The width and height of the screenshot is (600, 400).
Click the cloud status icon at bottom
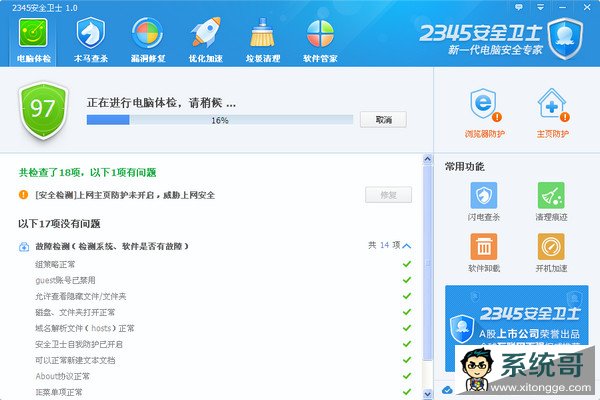coord(447,390)
